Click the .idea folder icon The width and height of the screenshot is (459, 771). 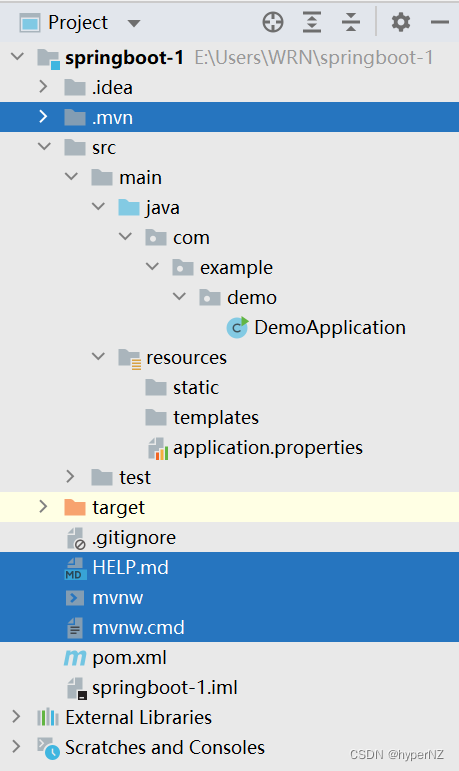(x=75, y=88)
